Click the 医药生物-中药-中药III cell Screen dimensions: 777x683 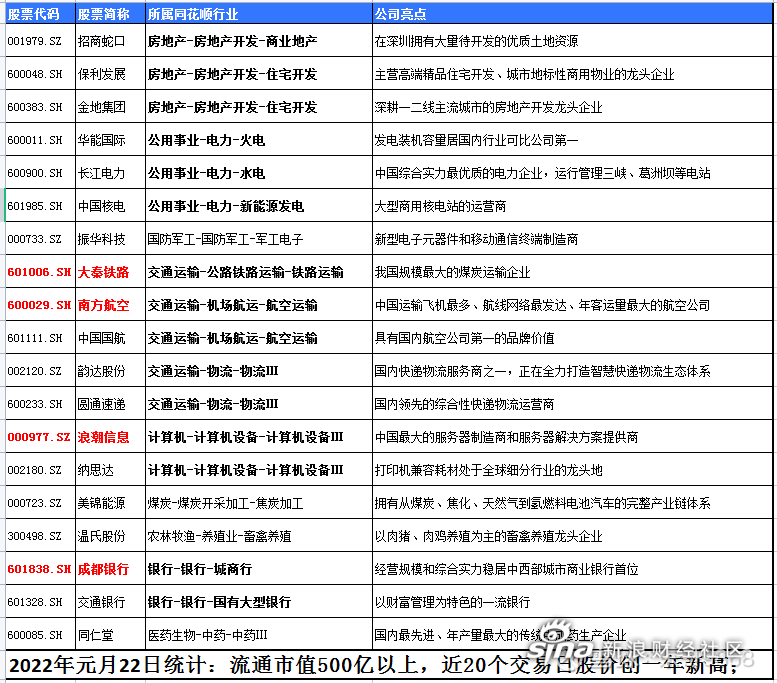coord(259,635)
